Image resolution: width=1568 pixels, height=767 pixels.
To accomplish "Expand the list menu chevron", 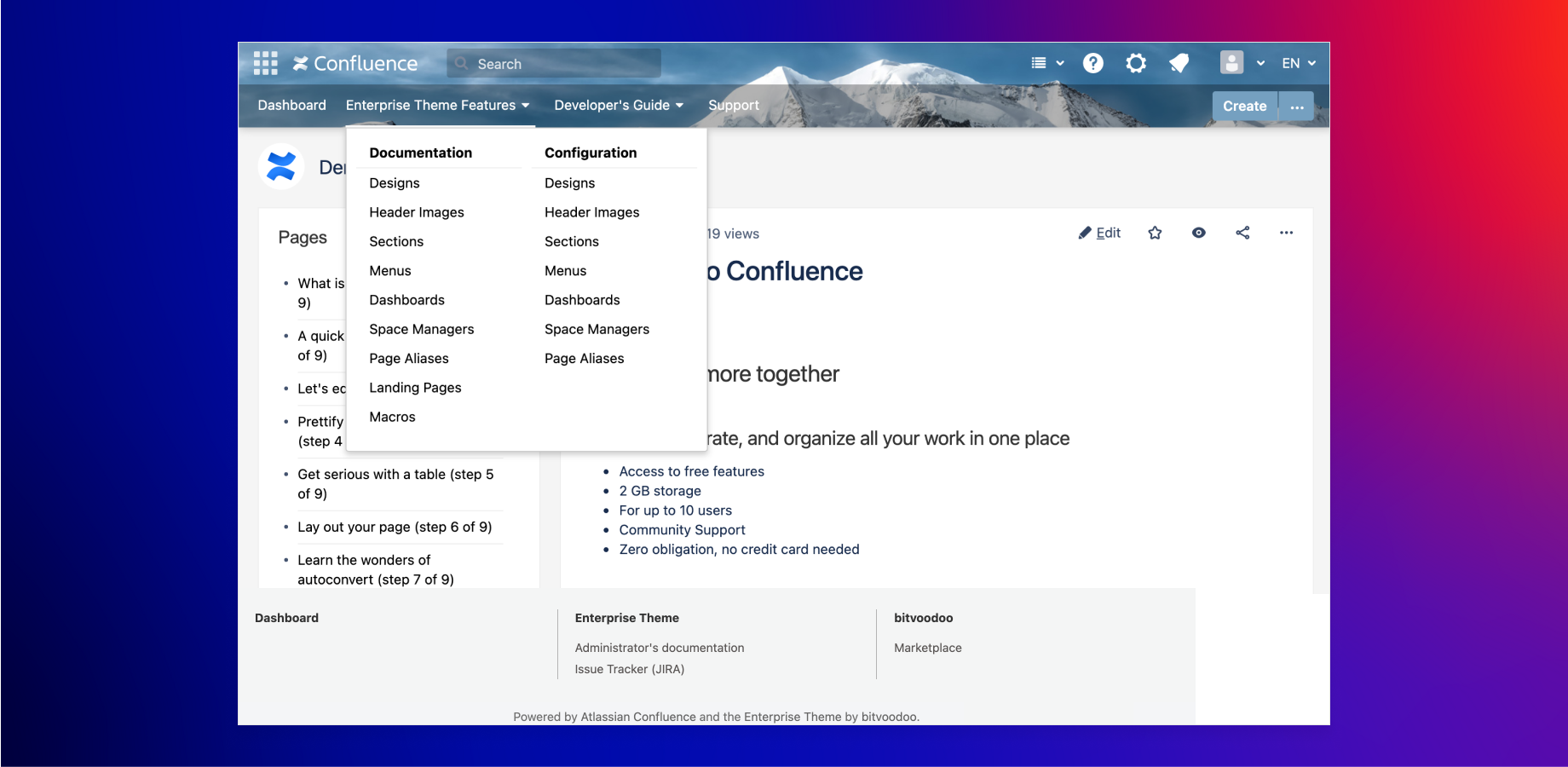I will click(x=1060, y=63).
